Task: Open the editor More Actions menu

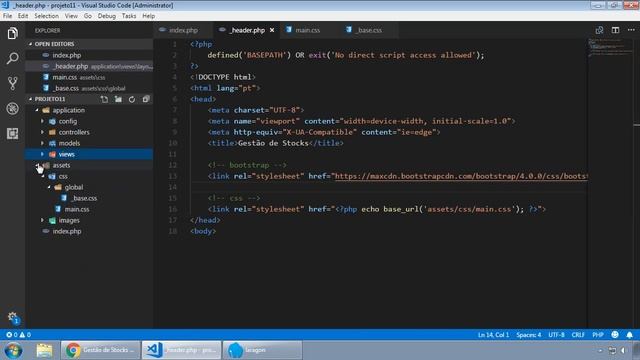Action: pyautogui.click(x=631, y=30)
